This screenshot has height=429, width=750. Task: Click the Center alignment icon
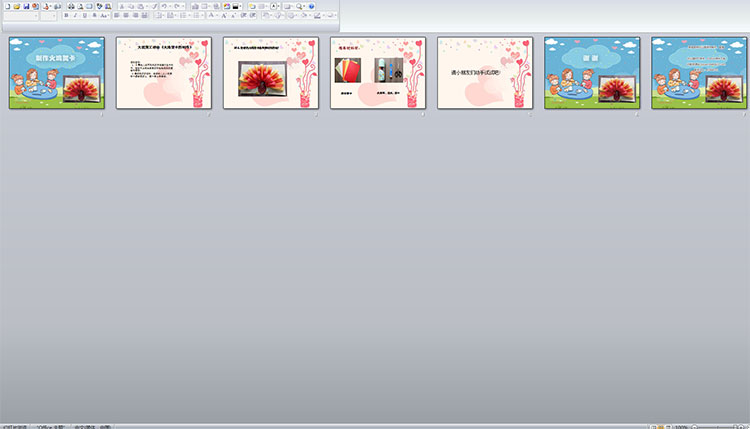[126, 16]
